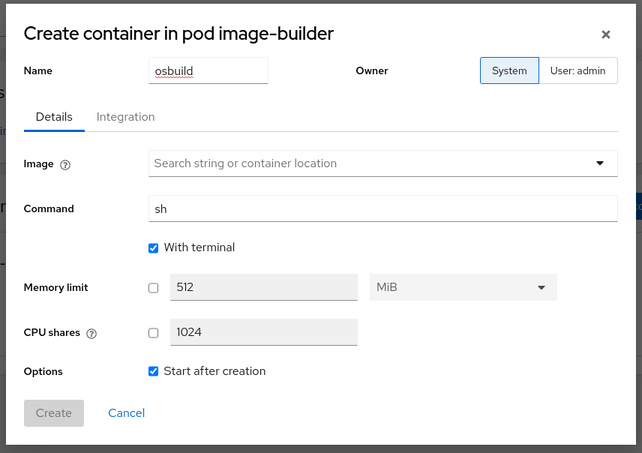Toggle the With terminal checkbox
The image size is (642, 453).
coord(153,248)
